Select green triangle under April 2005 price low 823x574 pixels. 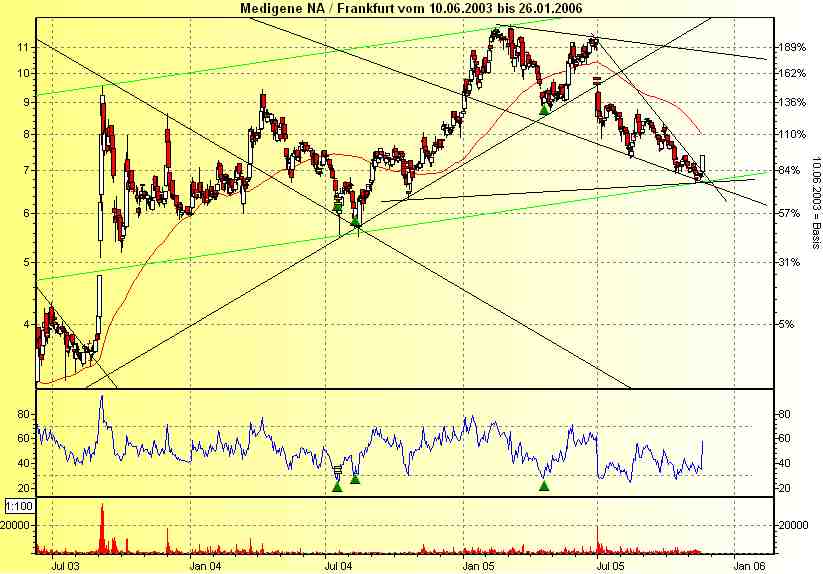coord(544,110)
